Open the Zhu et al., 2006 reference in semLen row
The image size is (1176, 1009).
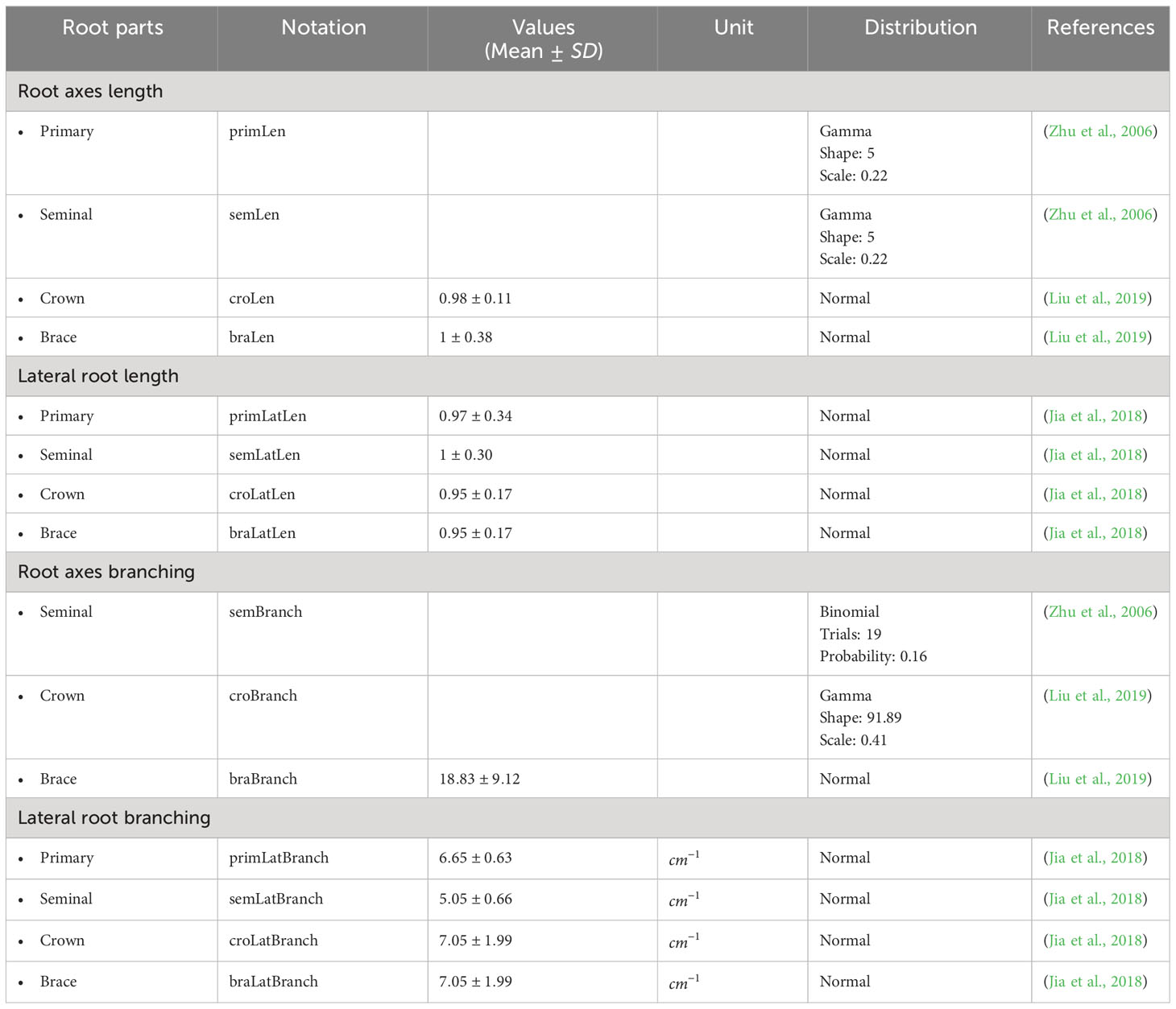click(x=1100, y=214)
